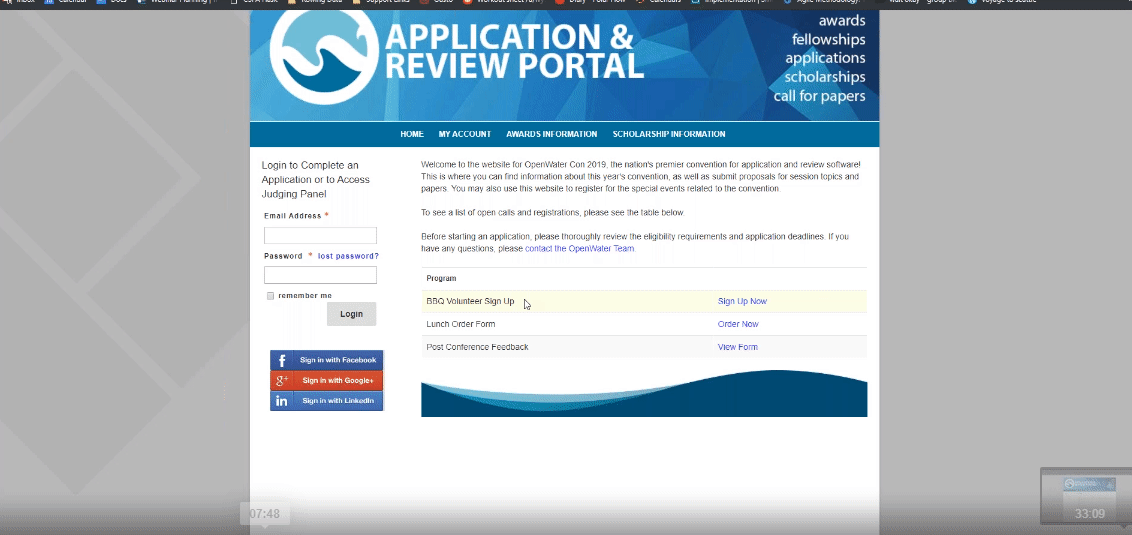Click the 07:48 video timestamp marker
Image resolution: width=1132 pixels, height=535 pixels.
point(265,514)
